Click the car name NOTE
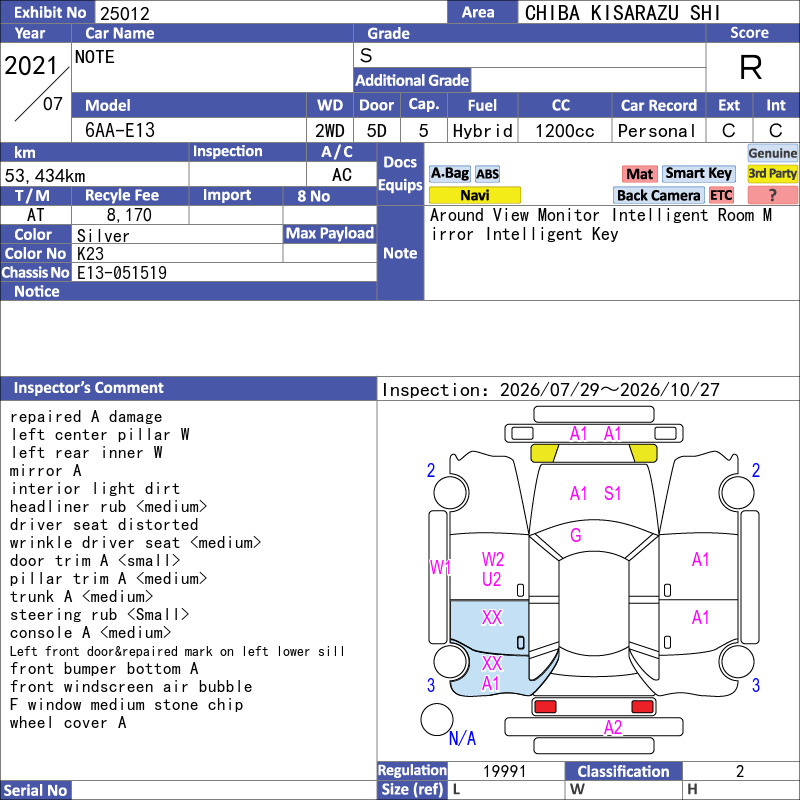800x800 pixels. tap(95, 57)
